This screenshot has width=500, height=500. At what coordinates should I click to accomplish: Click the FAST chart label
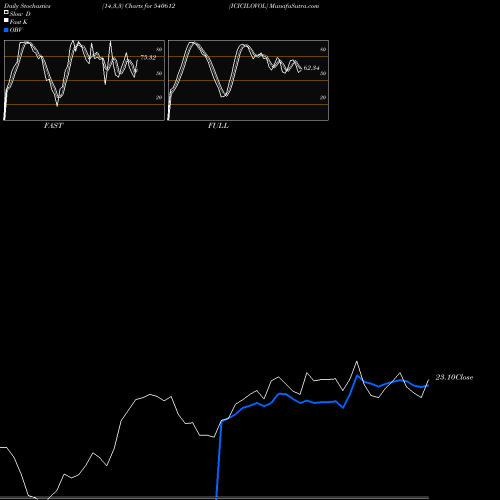coord(53,126)
